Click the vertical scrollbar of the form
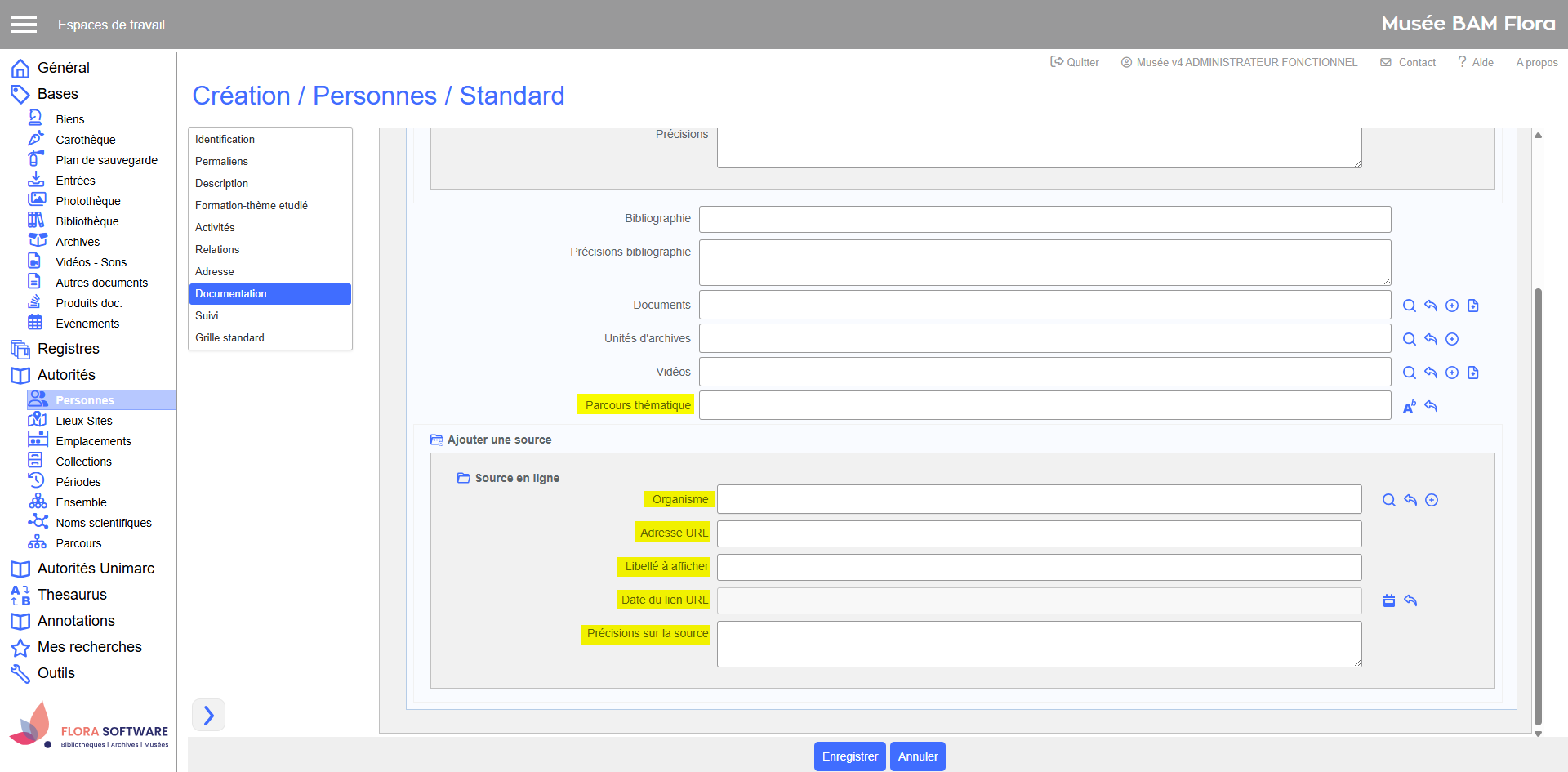The height and width of the screenshot is (772, 1568). point(1538,506)
